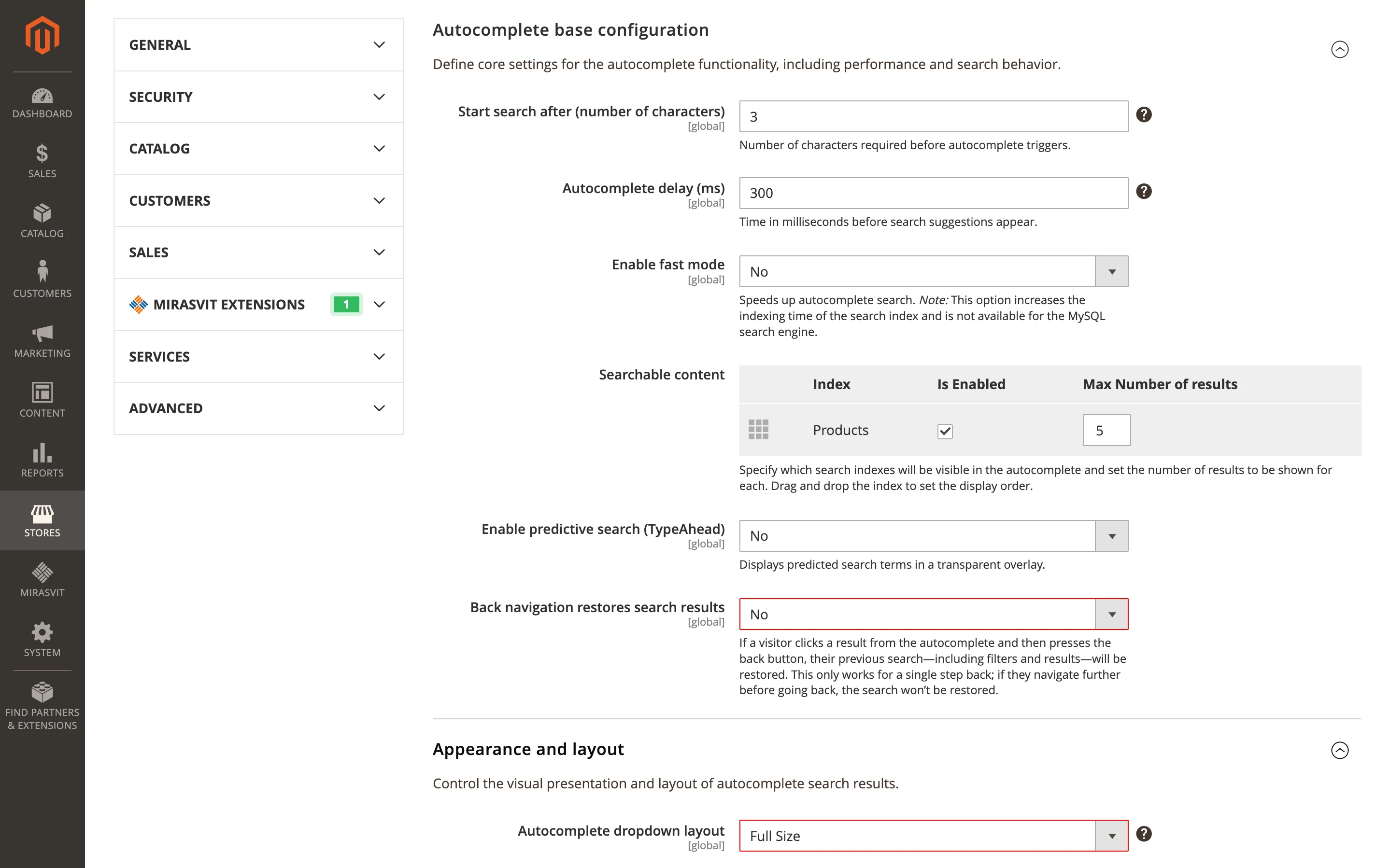Click the Magento logo
1390x868 pixels.
click(x=42, y=36)
